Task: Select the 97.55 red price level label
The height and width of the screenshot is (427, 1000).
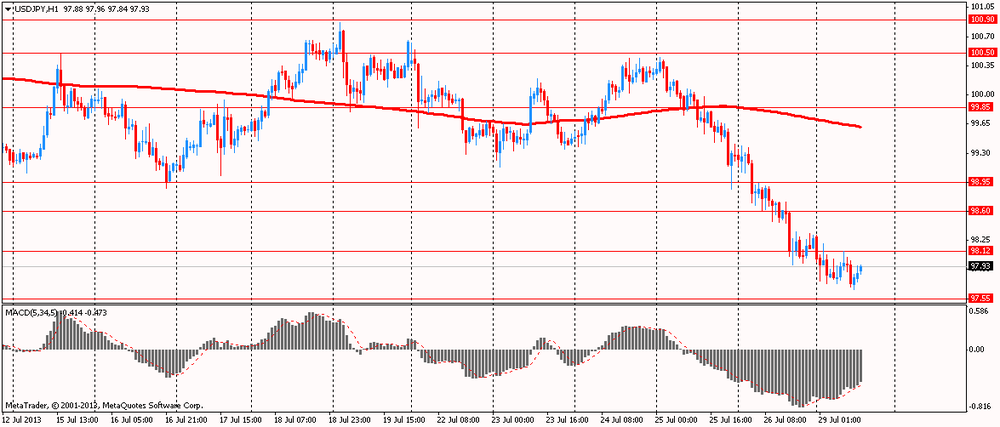Action: (980, 298)
